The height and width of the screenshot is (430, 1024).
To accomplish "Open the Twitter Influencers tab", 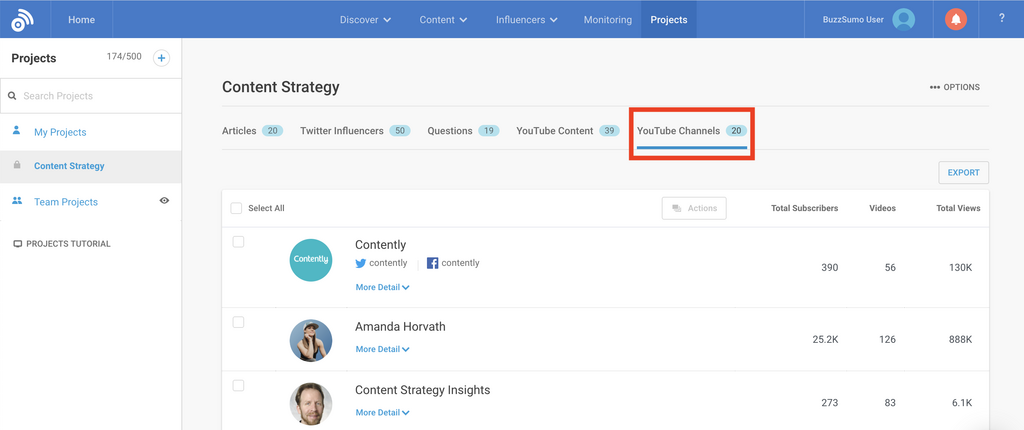I will point(354,131).
